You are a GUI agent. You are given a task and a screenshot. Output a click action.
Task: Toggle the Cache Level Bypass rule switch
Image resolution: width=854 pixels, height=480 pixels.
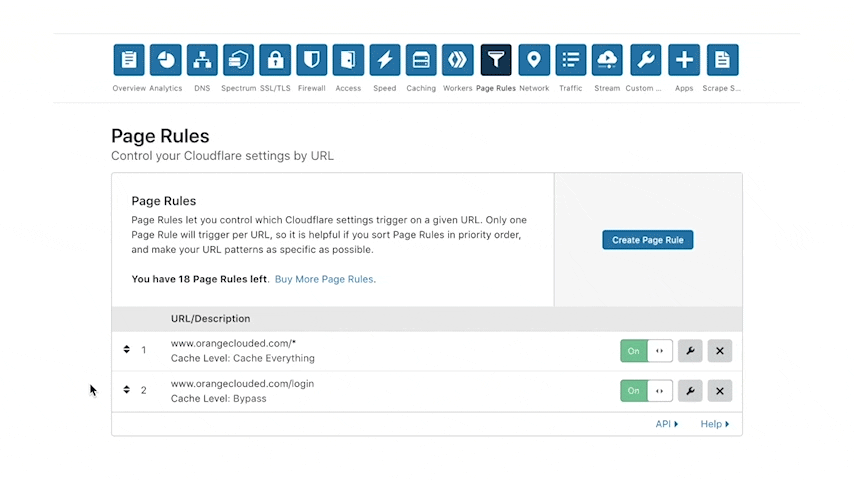tap(646, 391)
